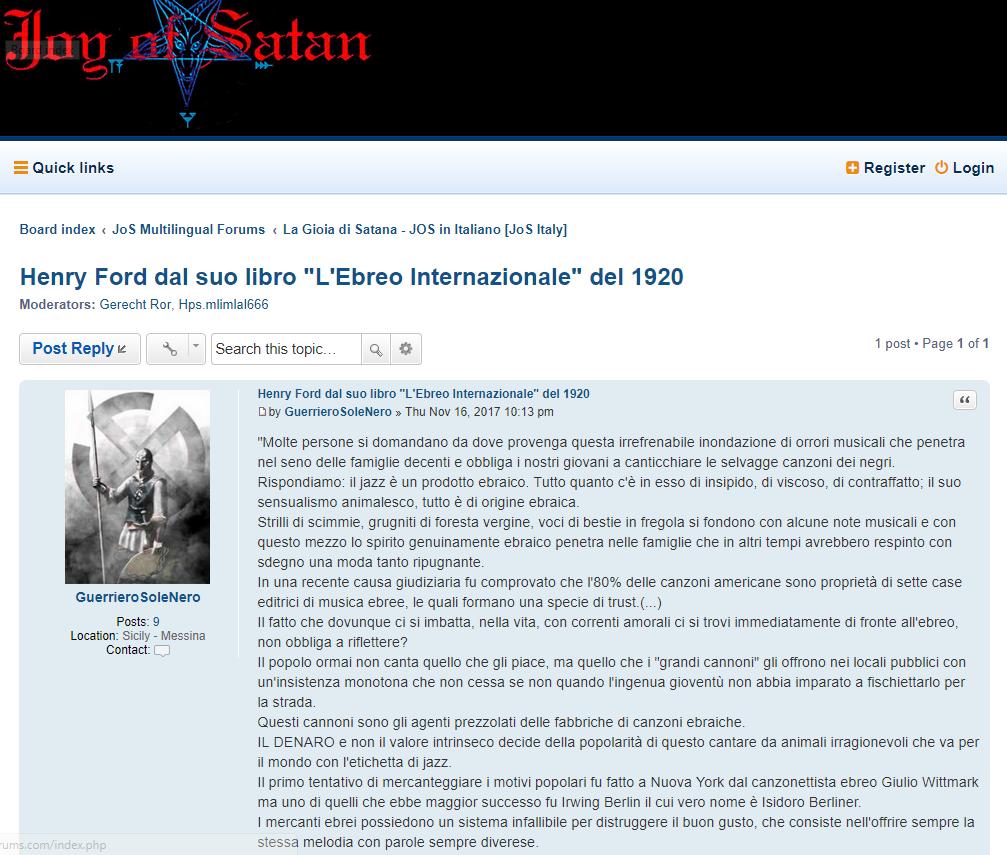Open advanced search gear icon

coord(405,349)
